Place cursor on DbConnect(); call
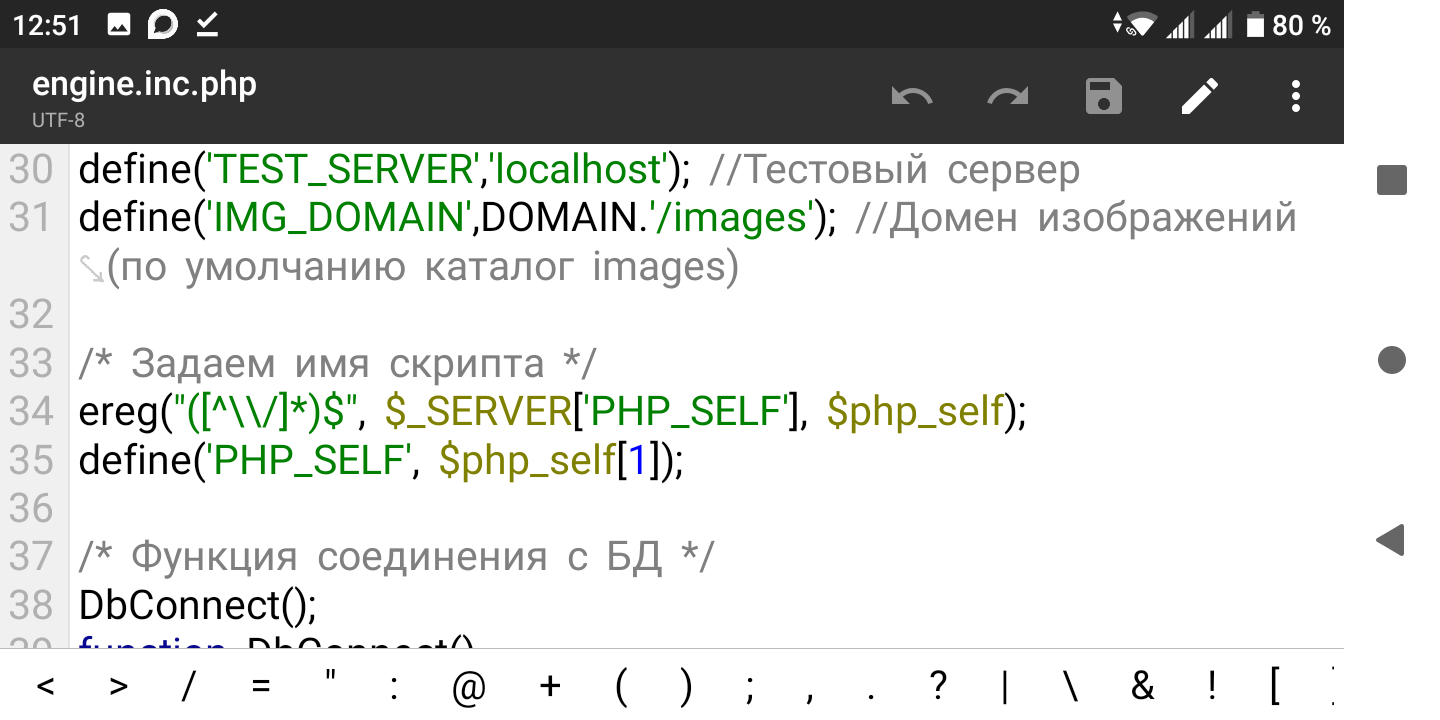This screenshot has height=720, width=1440. coord(197,605)
